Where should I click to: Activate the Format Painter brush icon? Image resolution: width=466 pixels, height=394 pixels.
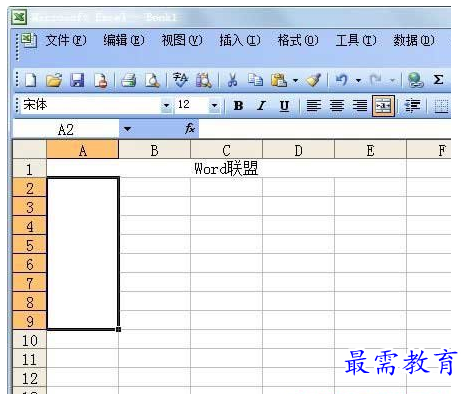314,80
